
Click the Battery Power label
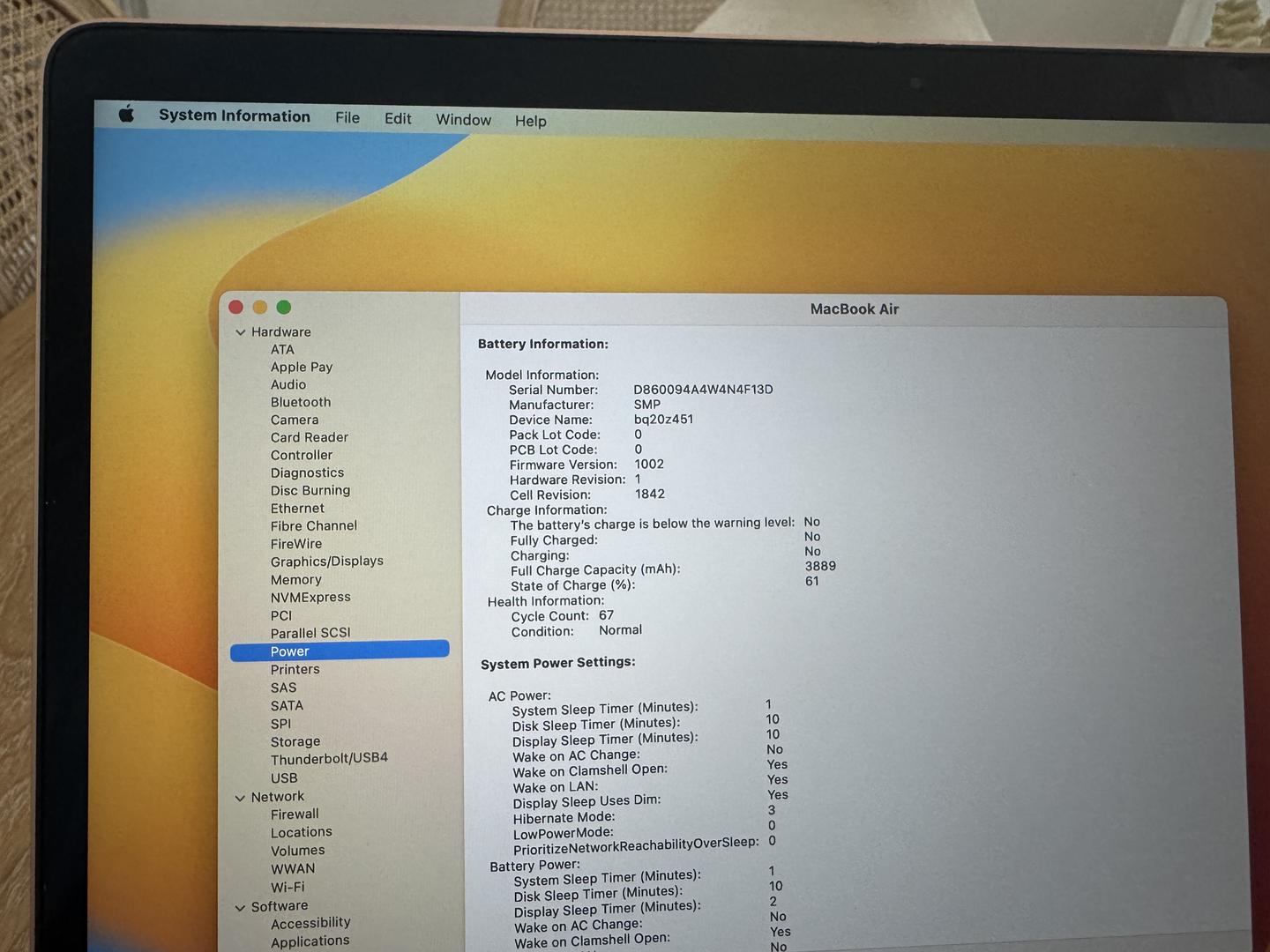click(534, 866)
